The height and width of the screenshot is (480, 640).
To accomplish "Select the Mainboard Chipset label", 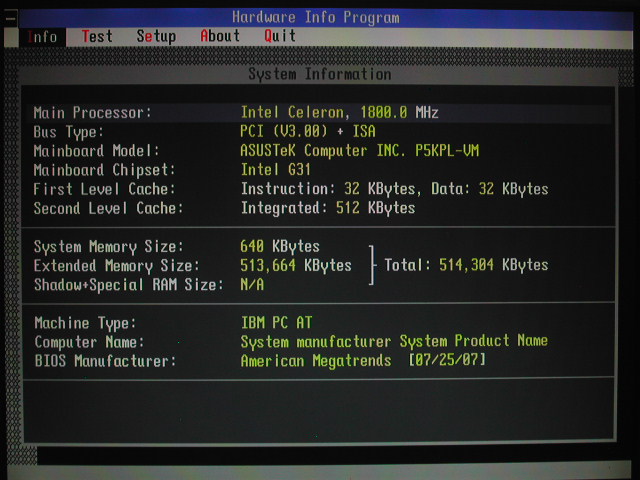I will pos(104,170).
